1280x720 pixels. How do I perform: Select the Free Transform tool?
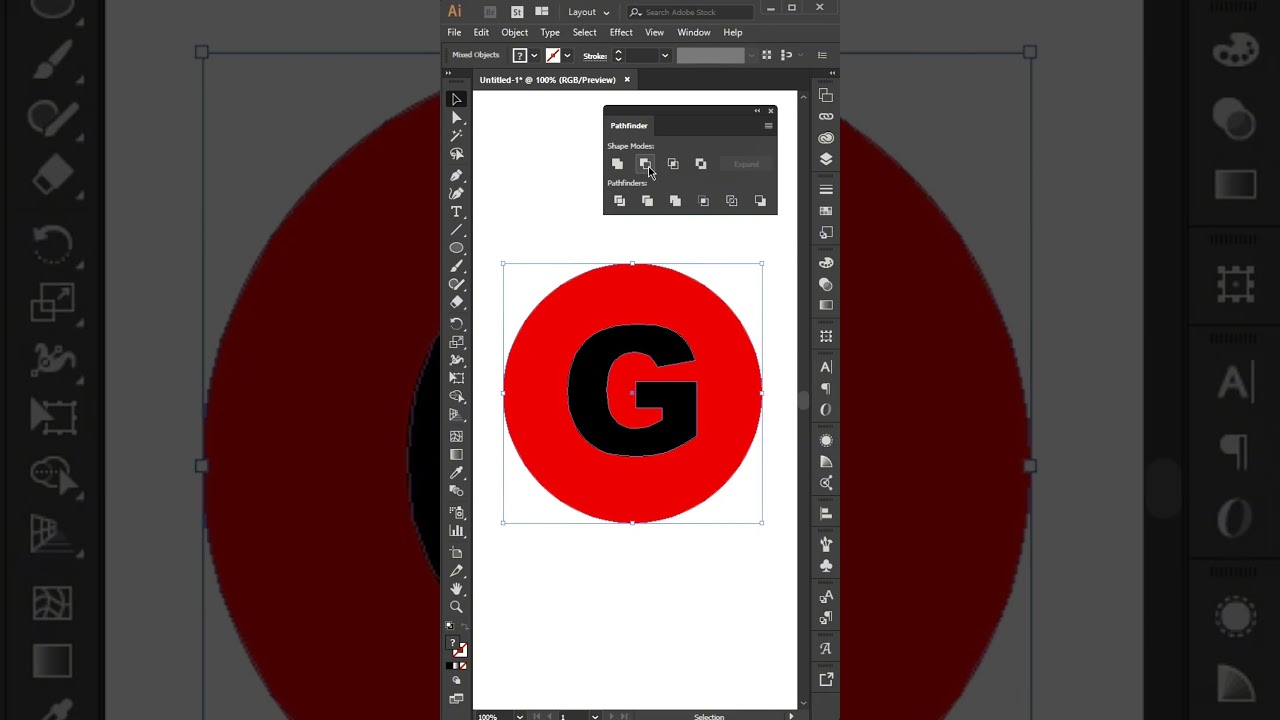coord(457,378)
